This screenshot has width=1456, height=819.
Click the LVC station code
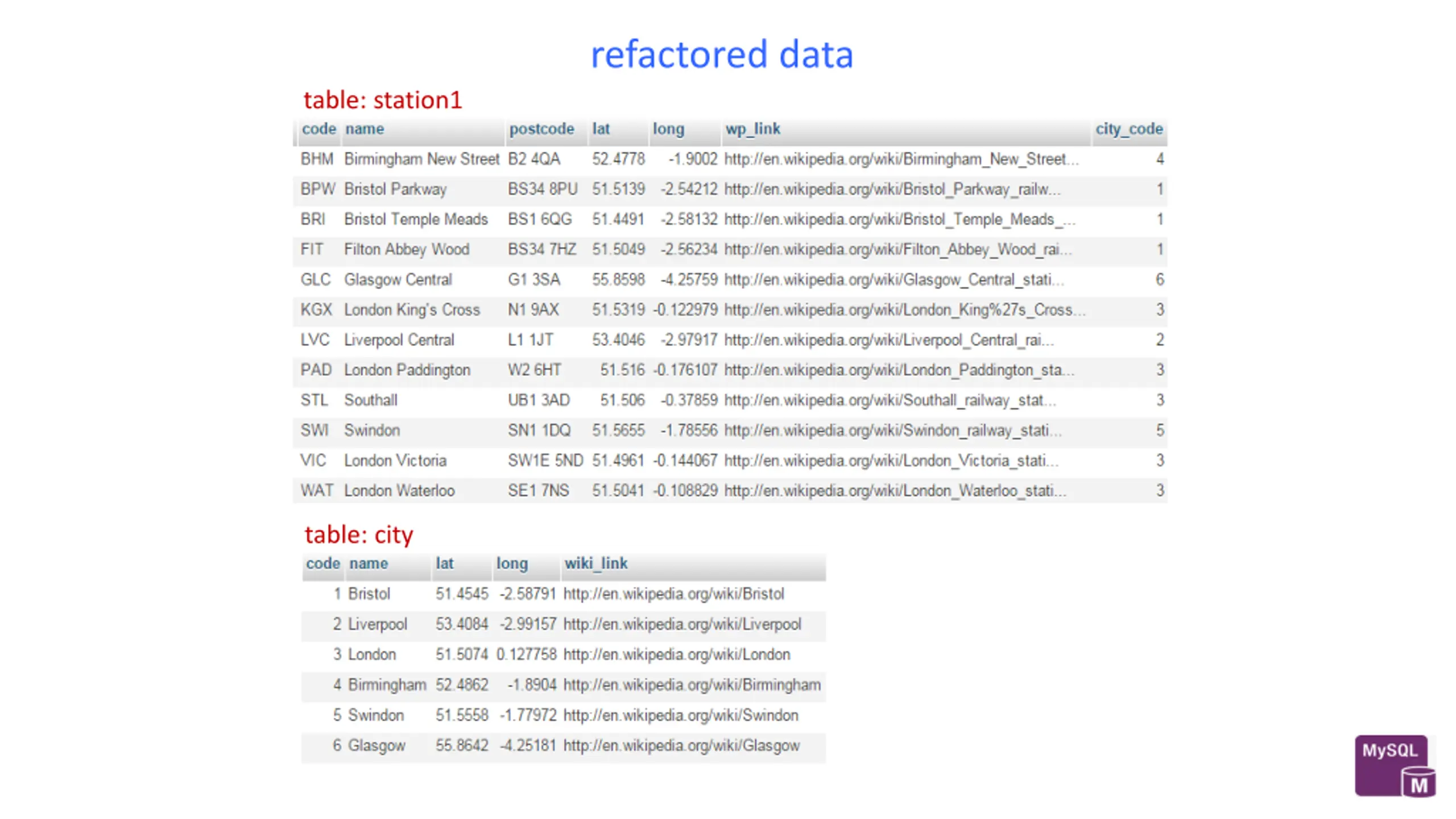pos(315,340)
